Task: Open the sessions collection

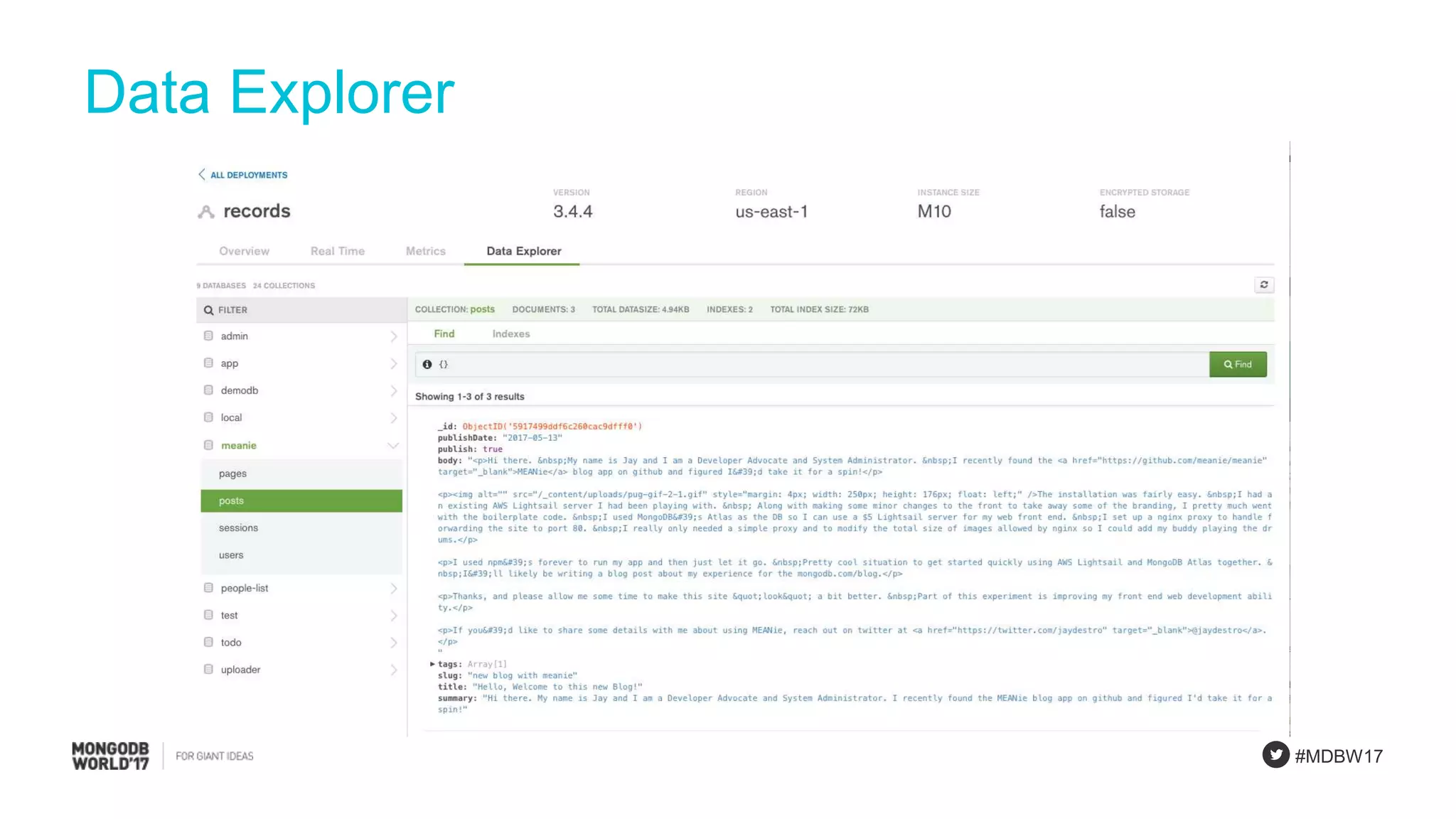Action: point(301,528)
